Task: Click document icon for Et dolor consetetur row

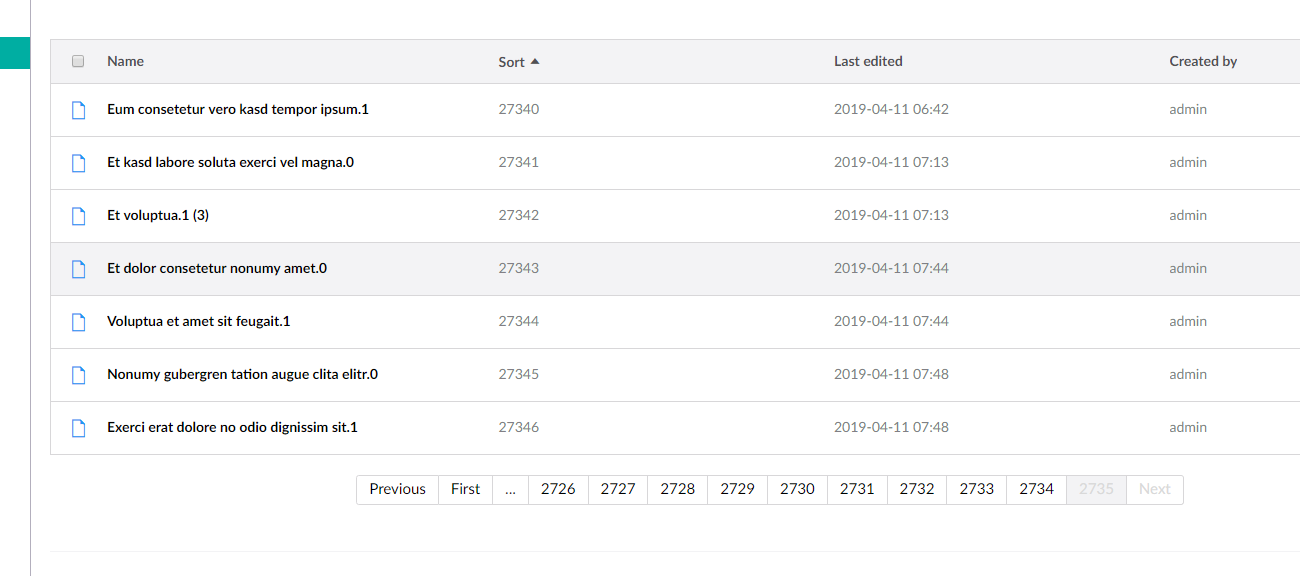Action: pyautogui.click(x=79, y=269)
